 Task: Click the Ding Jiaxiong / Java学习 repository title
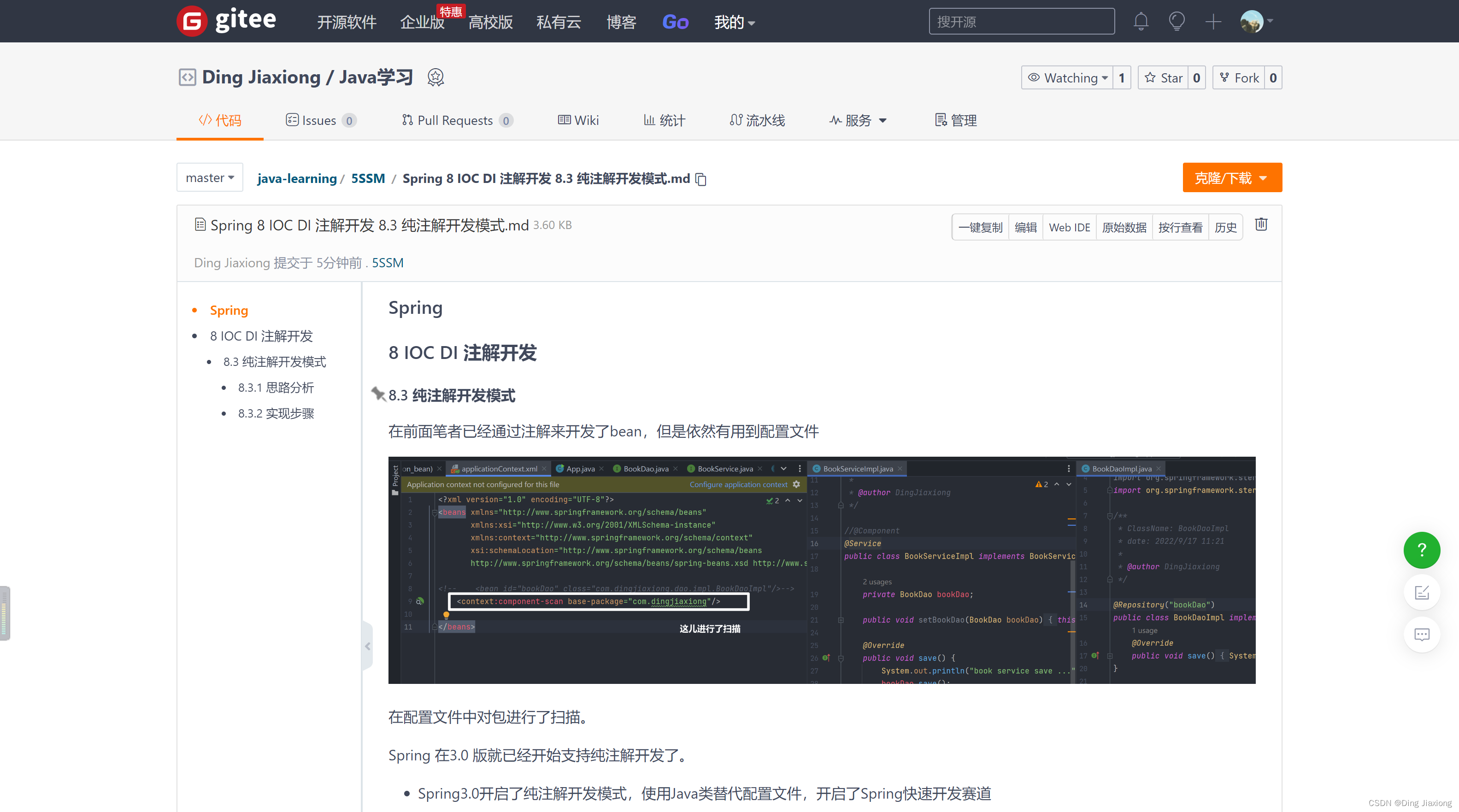[307, 77]
